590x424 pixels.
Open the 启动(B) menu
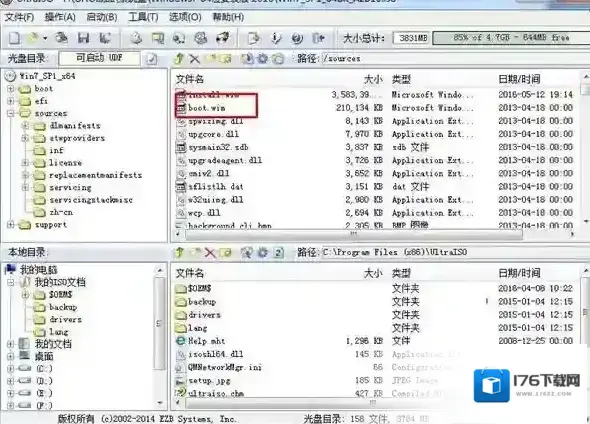pyautogui.click(x=102, y=17)
